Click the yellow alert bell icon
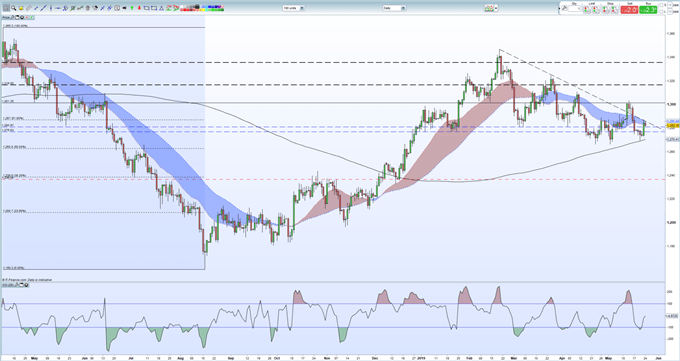 pos(21,8)
